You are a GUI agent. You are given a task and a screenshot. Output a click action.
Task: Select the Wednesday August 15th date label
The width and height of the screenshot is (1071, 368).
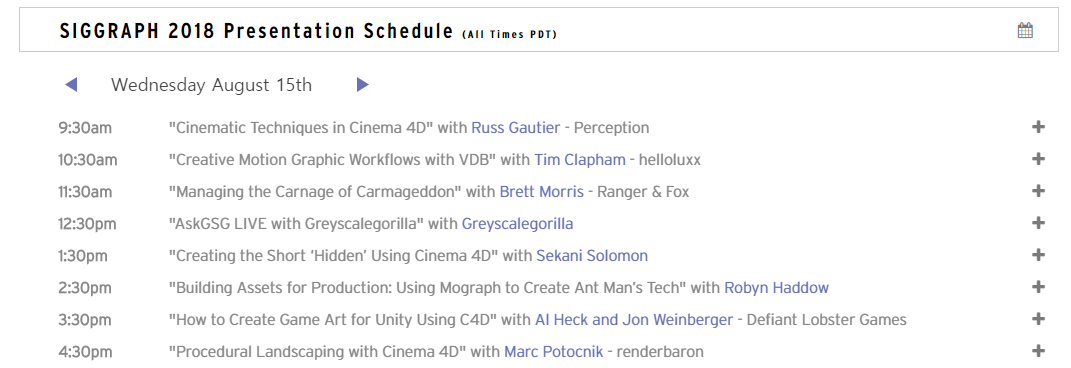coord(212,85)
